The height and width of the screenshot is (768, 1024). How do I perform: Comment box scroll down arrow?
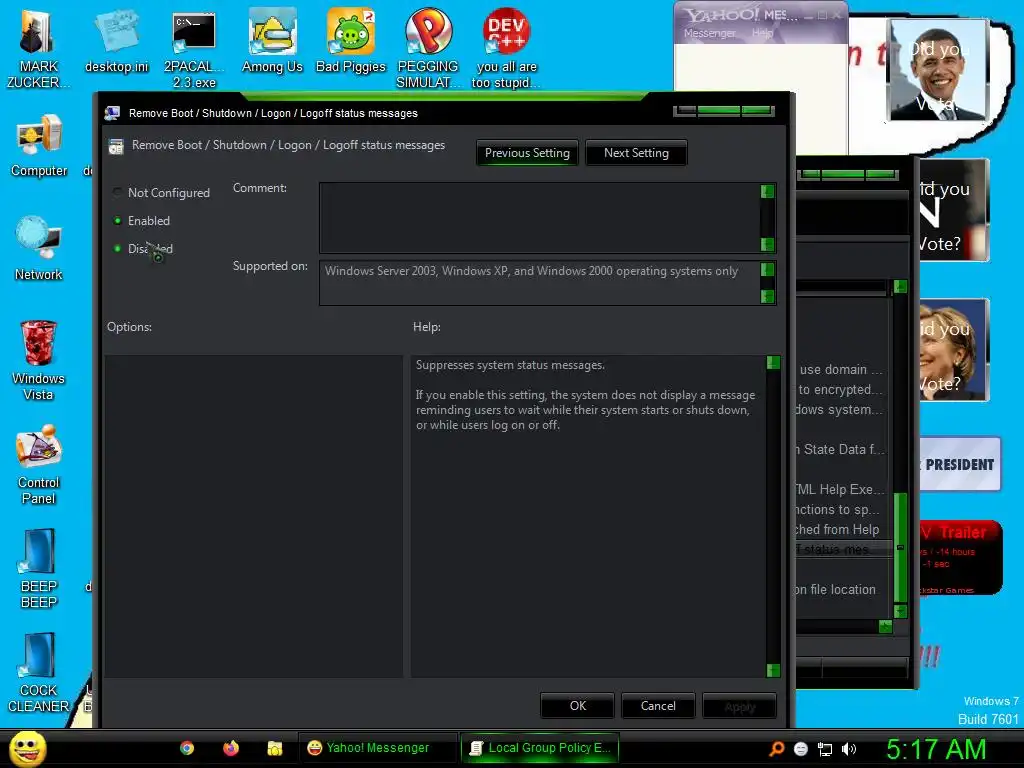coord(767,244)
